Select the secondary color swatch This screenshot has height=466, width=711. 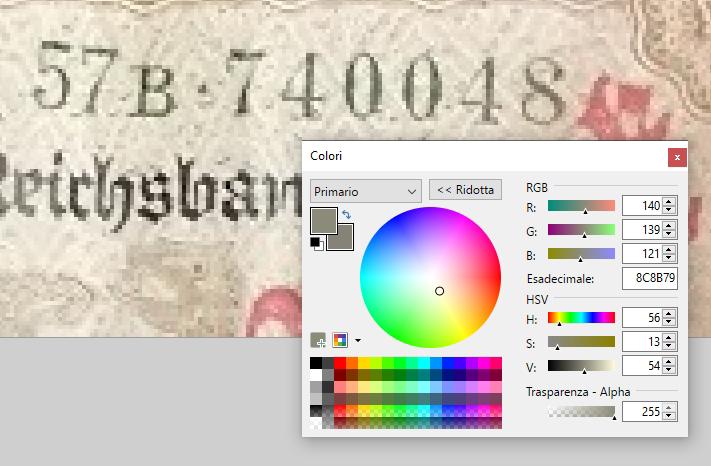coord(342,237)
